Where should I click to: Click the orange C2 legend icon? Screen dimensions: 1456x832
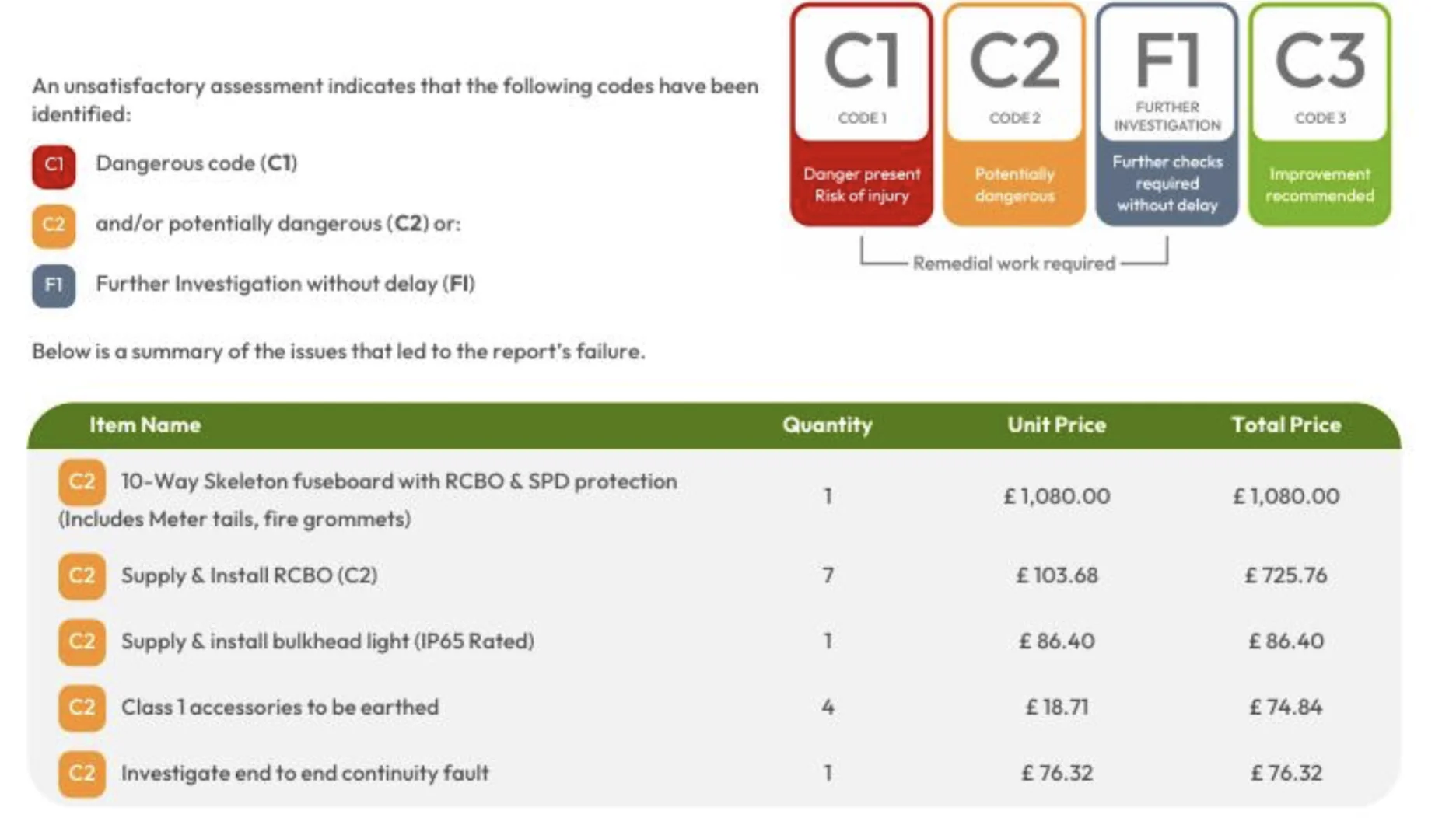pyautogui.click(x=54, y=225)
